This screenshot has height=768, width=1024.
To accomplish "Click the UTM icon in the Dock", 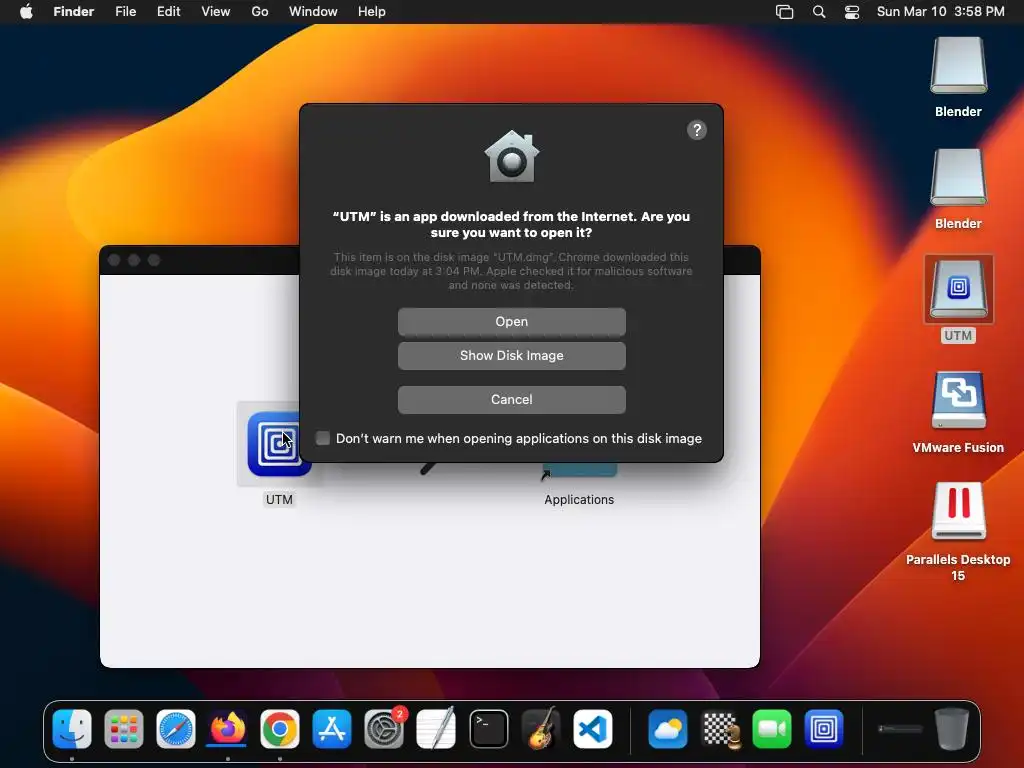I will pos(824,729).
